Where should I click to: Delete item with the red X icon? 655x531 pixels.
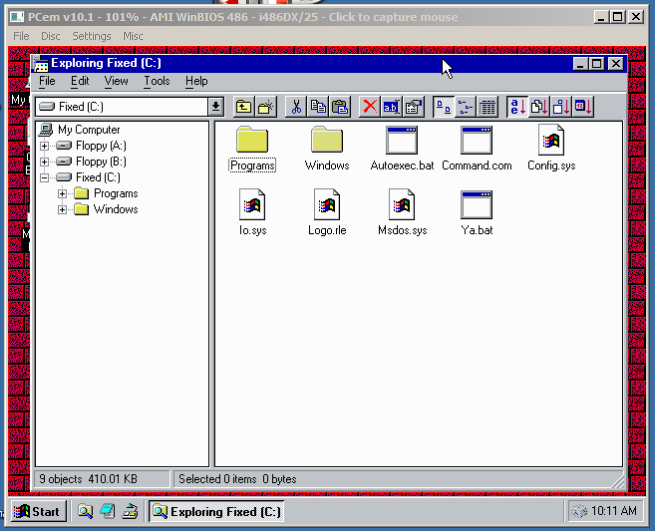(370, 107)
